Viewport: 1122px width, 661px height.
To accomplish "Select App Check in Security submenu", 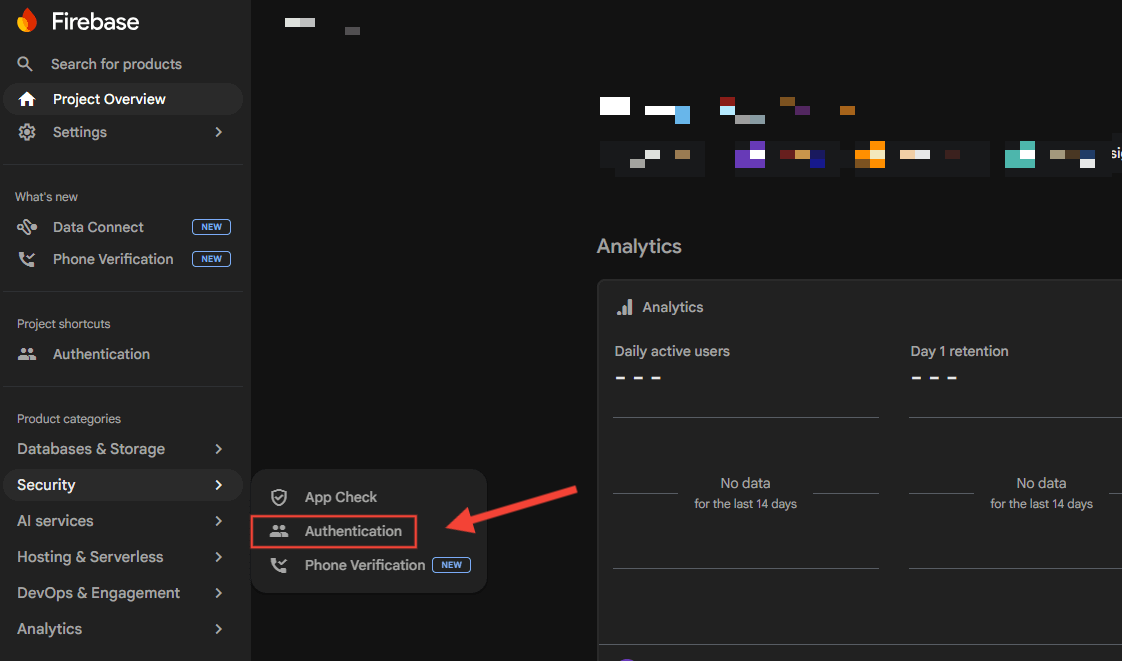I will point(341,497).
